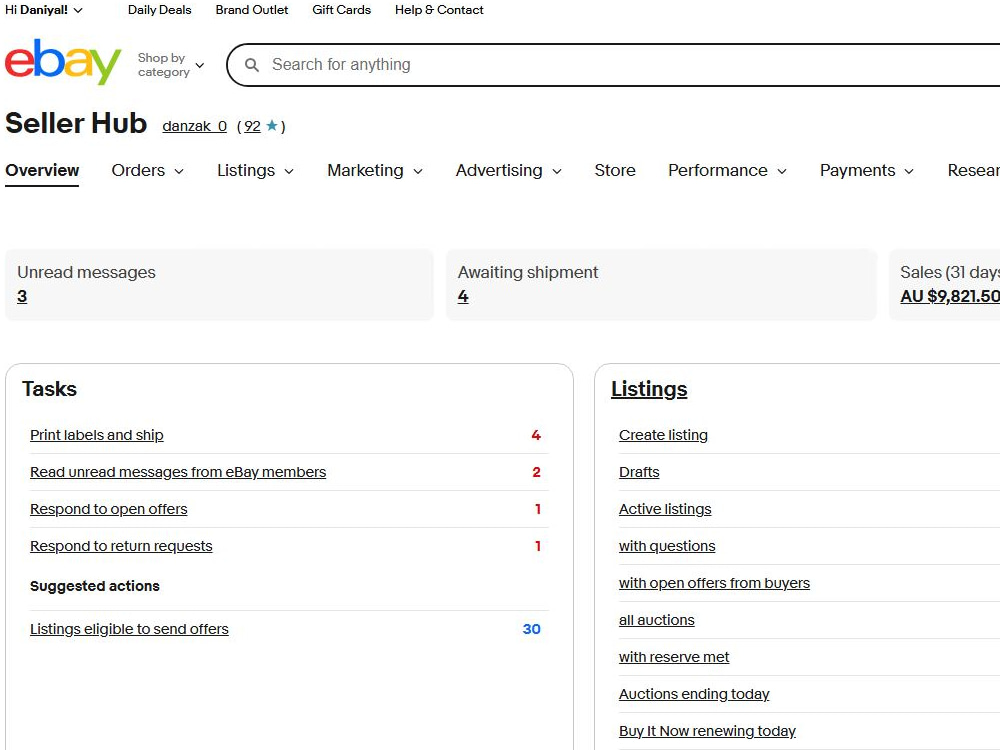Screen dimensions: 1000x750
Task: Click the Awaiting shipment card
Action: pos(661,285)
